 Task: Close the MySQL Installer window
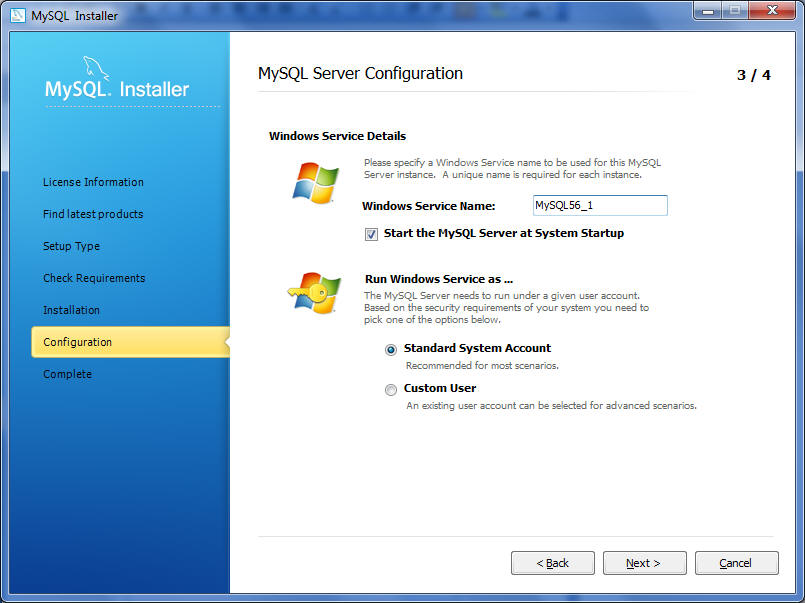pos(772,10)
